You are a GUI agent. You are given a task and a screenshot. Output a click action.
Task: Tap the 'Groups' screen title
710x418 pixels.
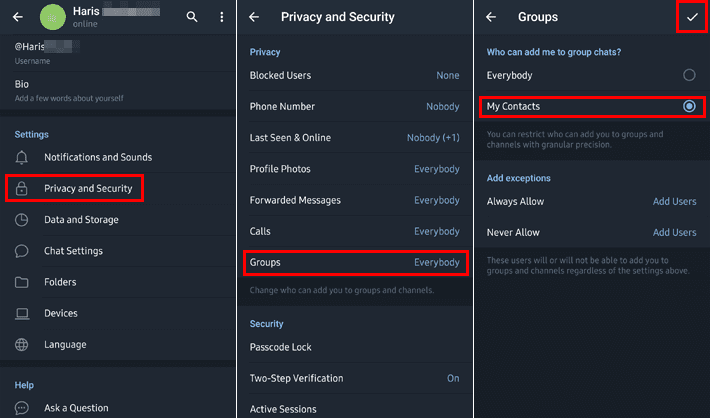[x=538, y=17]
